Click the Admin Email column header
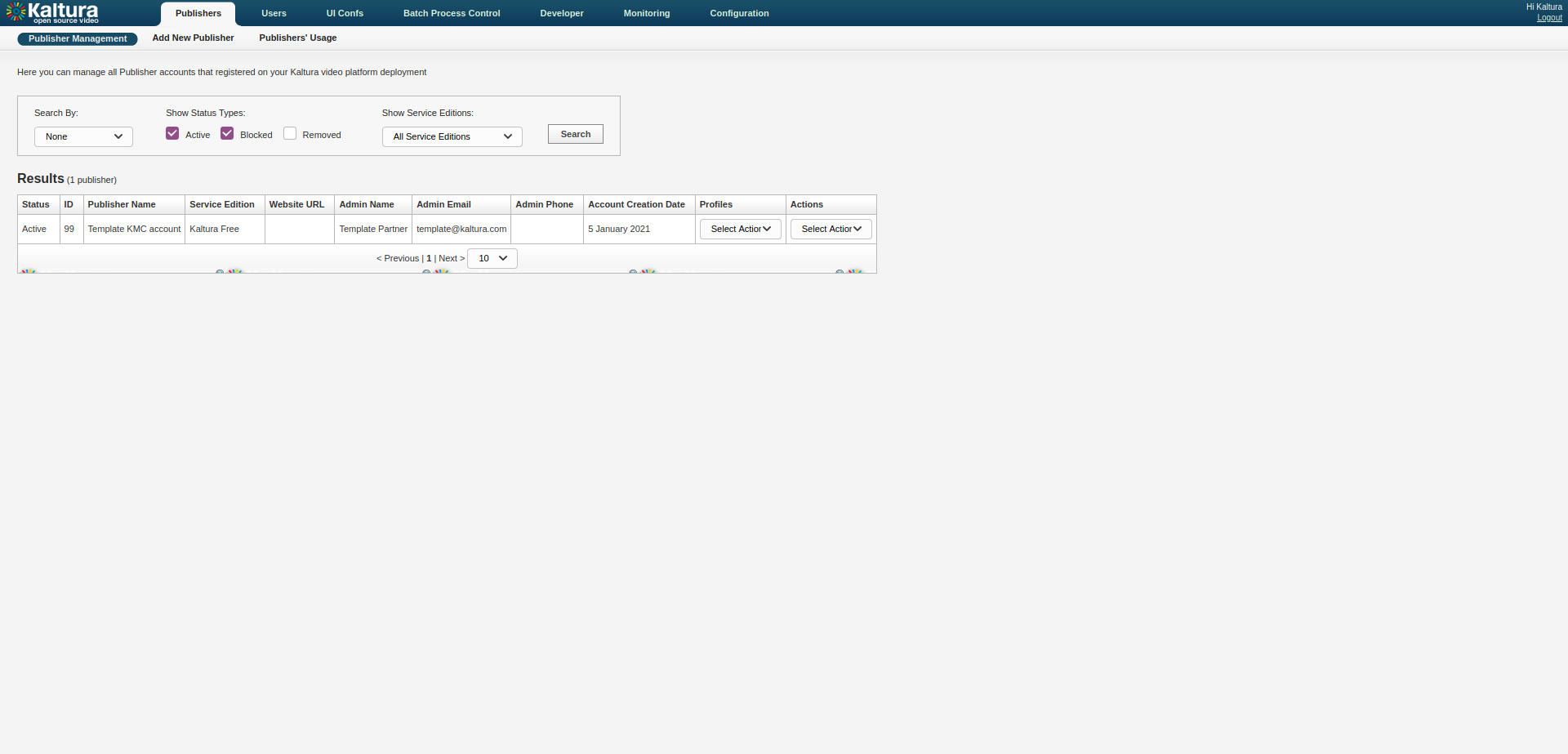1568x754 pixels. [x=461, y=204]
